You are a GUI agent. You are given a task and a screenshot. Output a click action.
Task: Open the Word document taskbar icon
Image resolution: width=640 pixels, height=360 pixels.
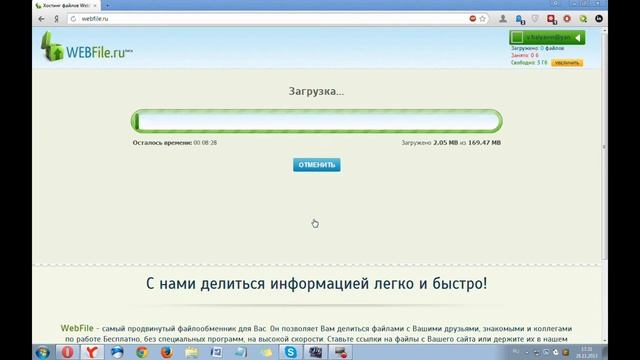216,352
